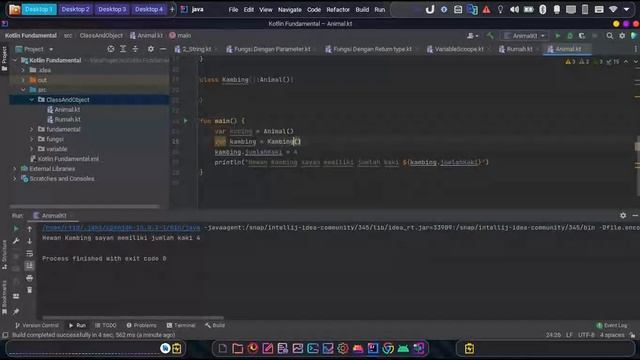
Task: Open the Event Log
Action: click(611, 325)
